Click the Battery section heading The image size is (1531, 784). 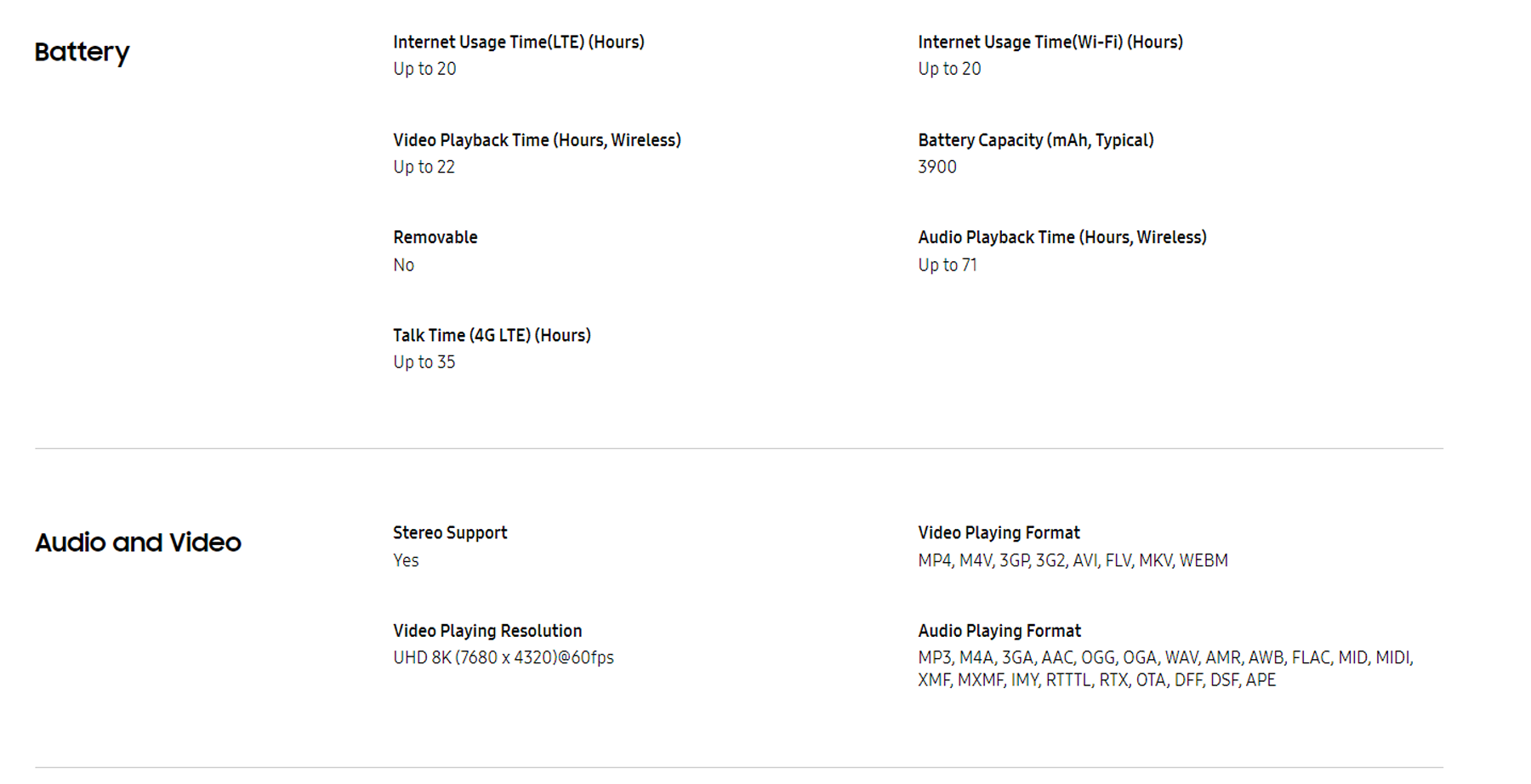point(82,52)
